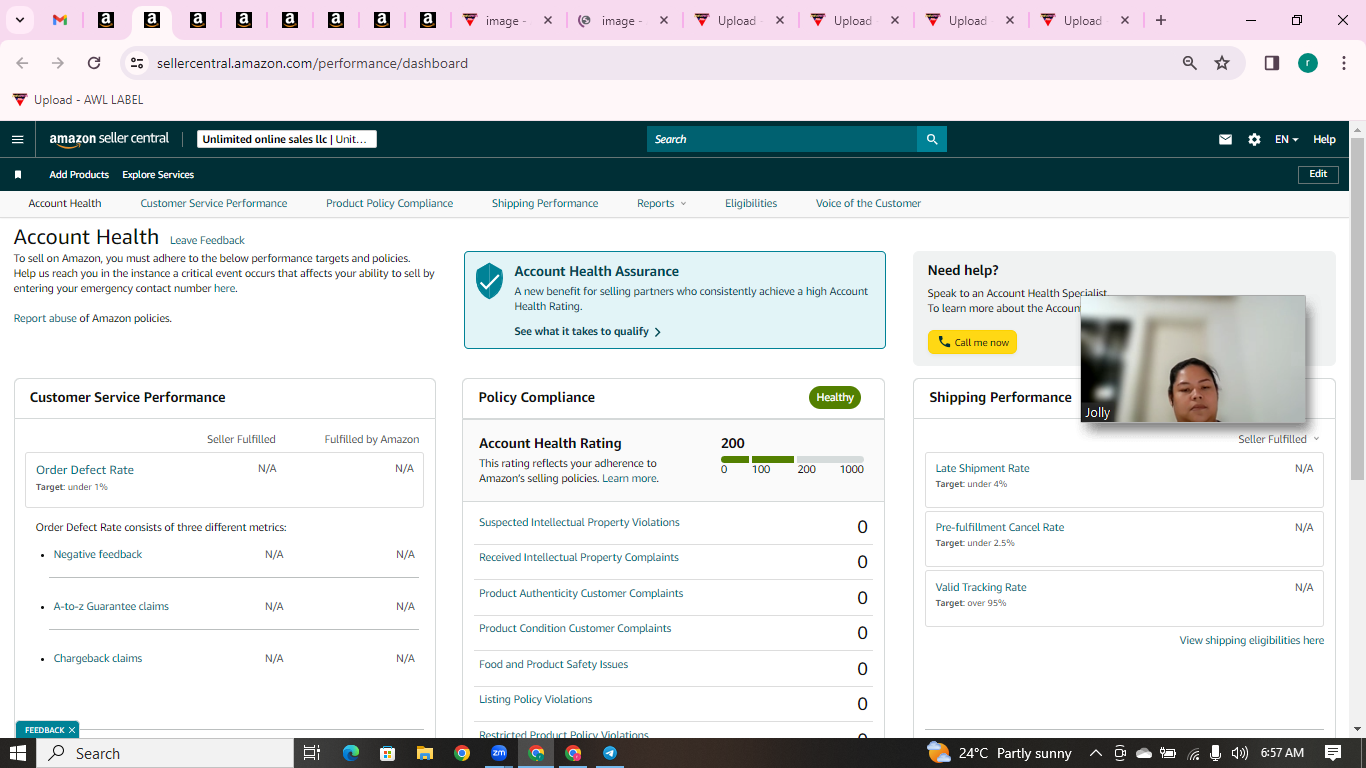Click the Jolly video call thumbnail

tap(1193, 358)
